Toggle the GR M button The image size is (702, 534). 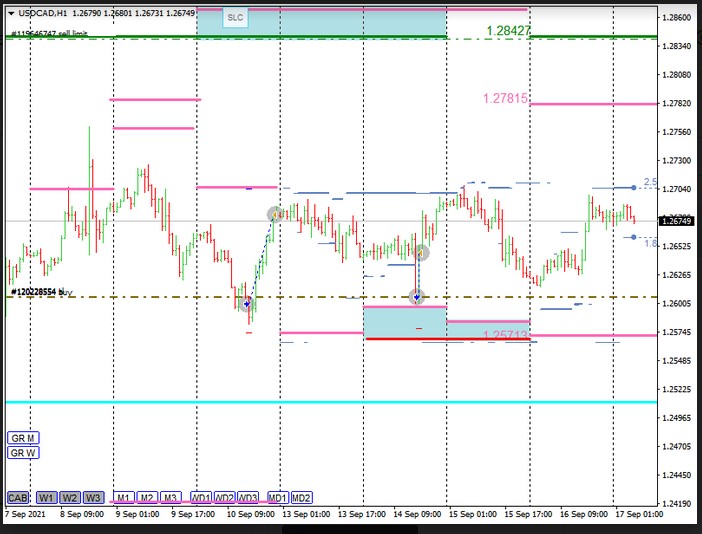pyautogui.click(x=22, y=438)
